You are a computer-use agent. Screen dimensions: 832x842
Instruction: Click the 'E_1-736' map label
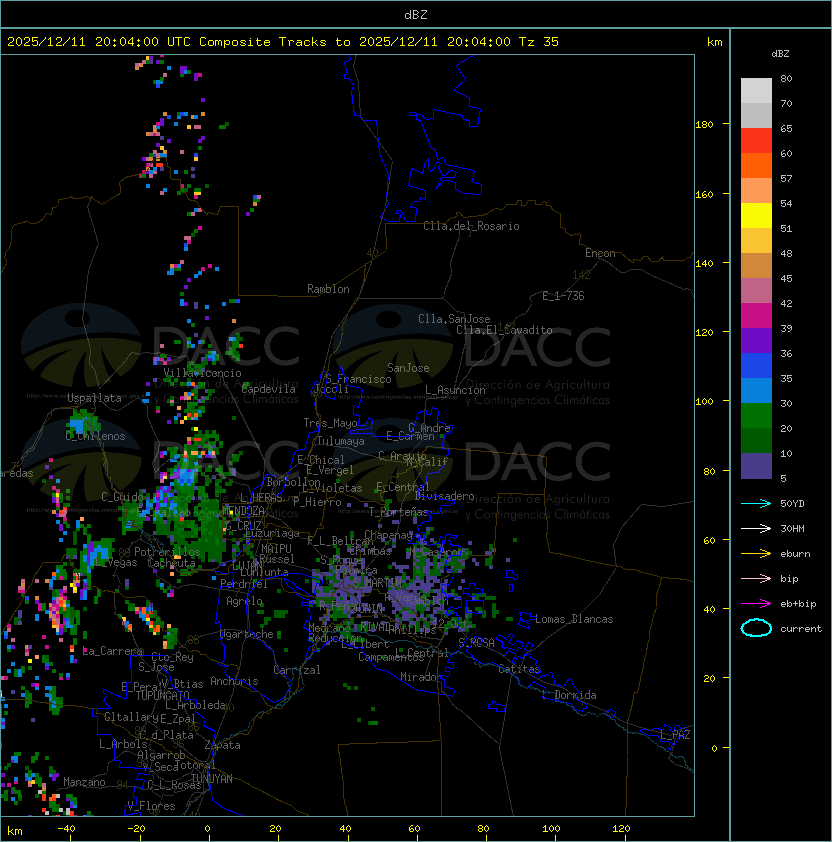563,296
